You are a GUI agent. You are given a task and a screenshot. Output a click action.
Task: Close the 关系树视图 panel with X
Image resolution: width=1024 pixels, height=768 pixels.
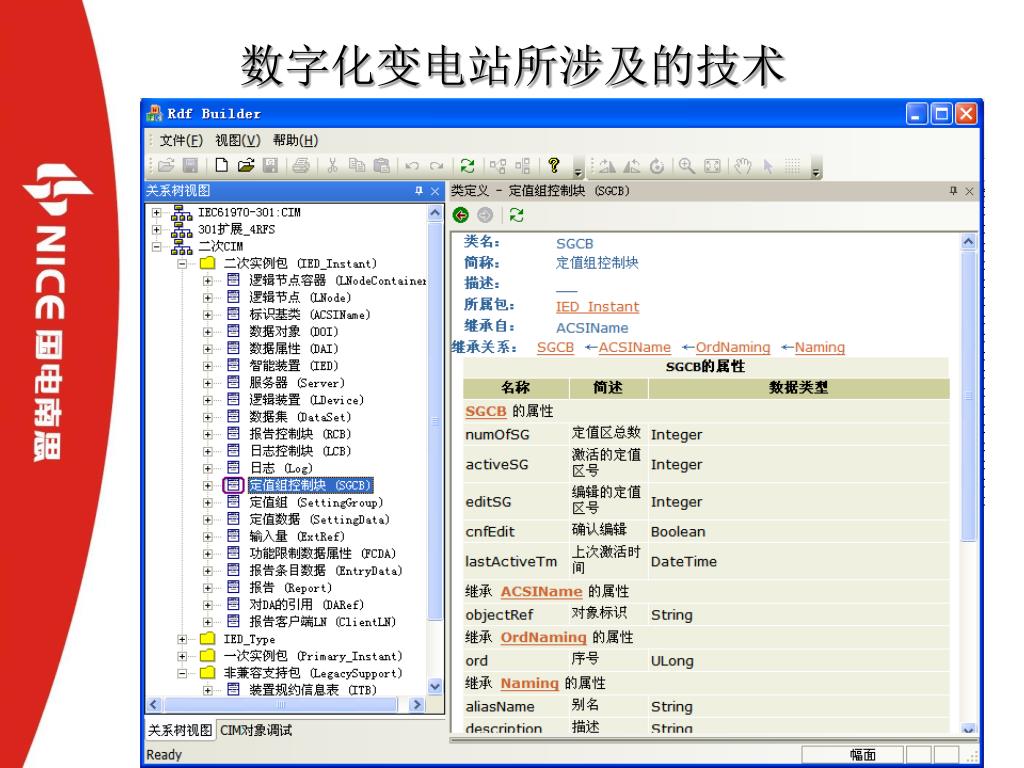(435, 191)
